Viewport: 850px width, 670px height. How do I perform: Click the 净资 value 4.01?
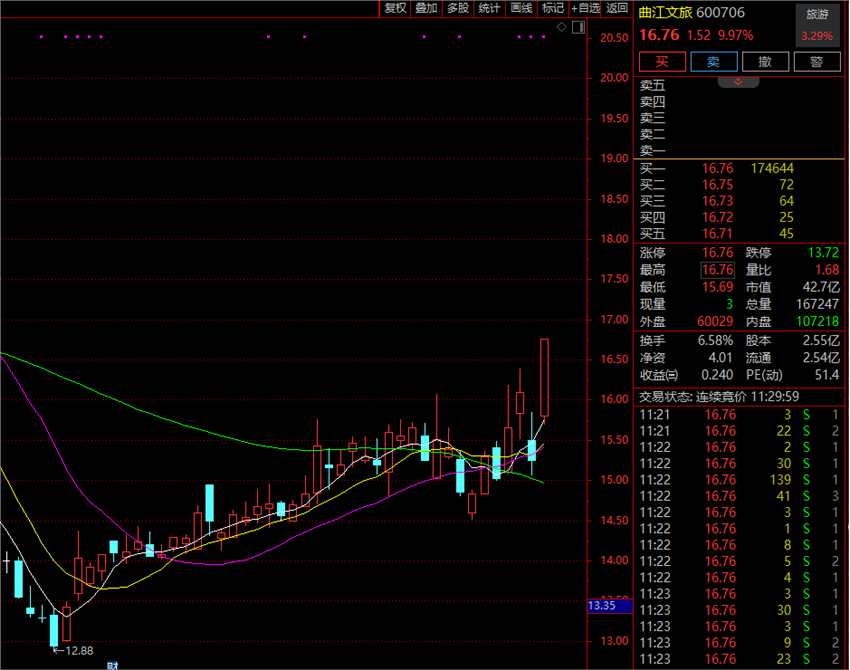tap(720, 358)
